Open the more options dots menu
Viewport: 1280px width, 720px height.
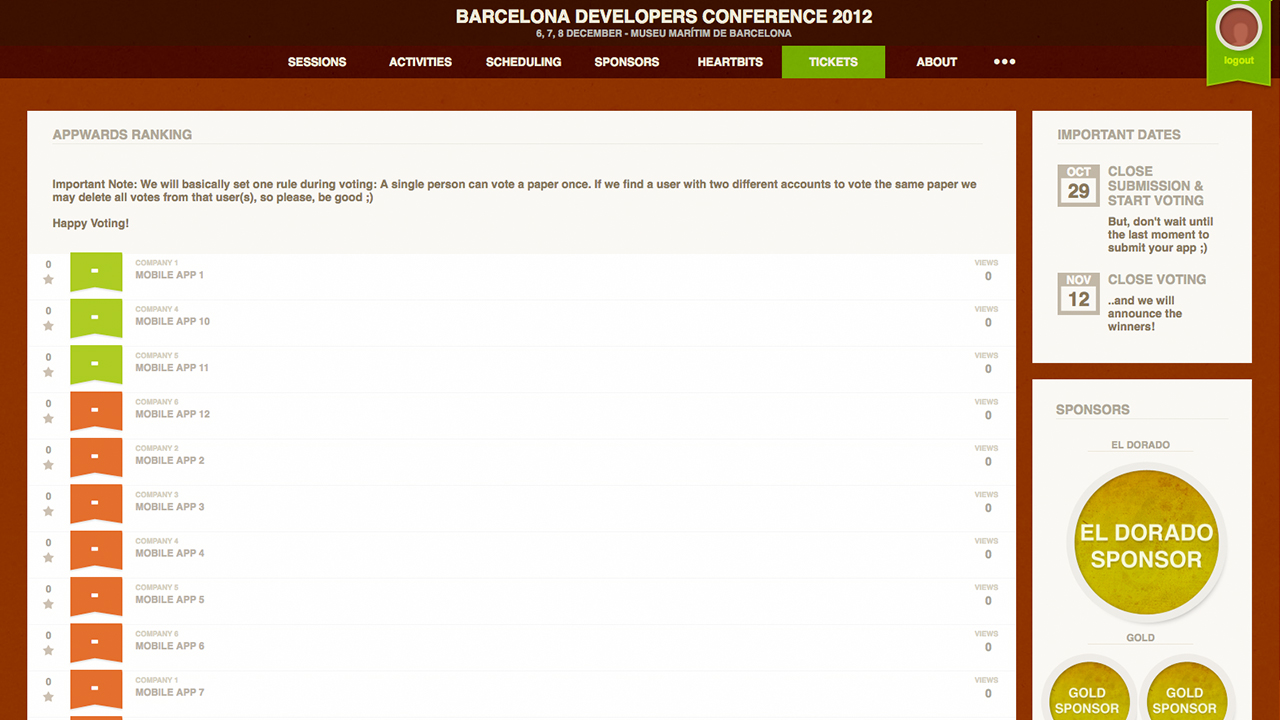(x=1004, y=61)
